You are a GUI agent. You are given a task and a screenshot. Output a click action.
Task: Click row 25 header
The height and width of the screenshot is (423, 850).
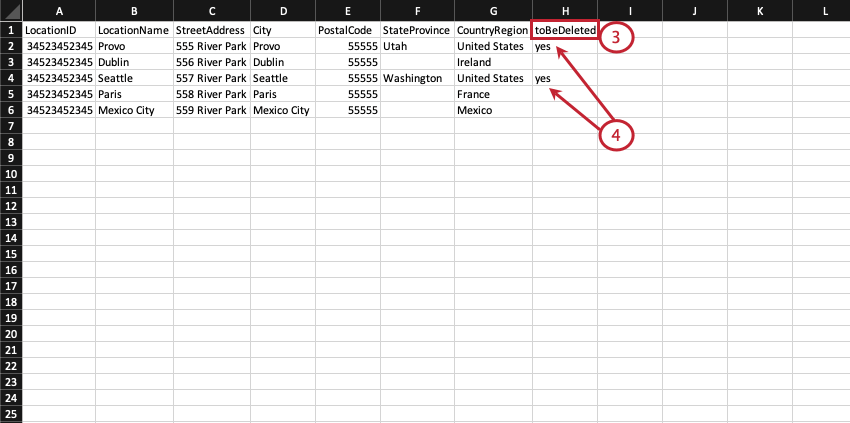pos(11,414)
